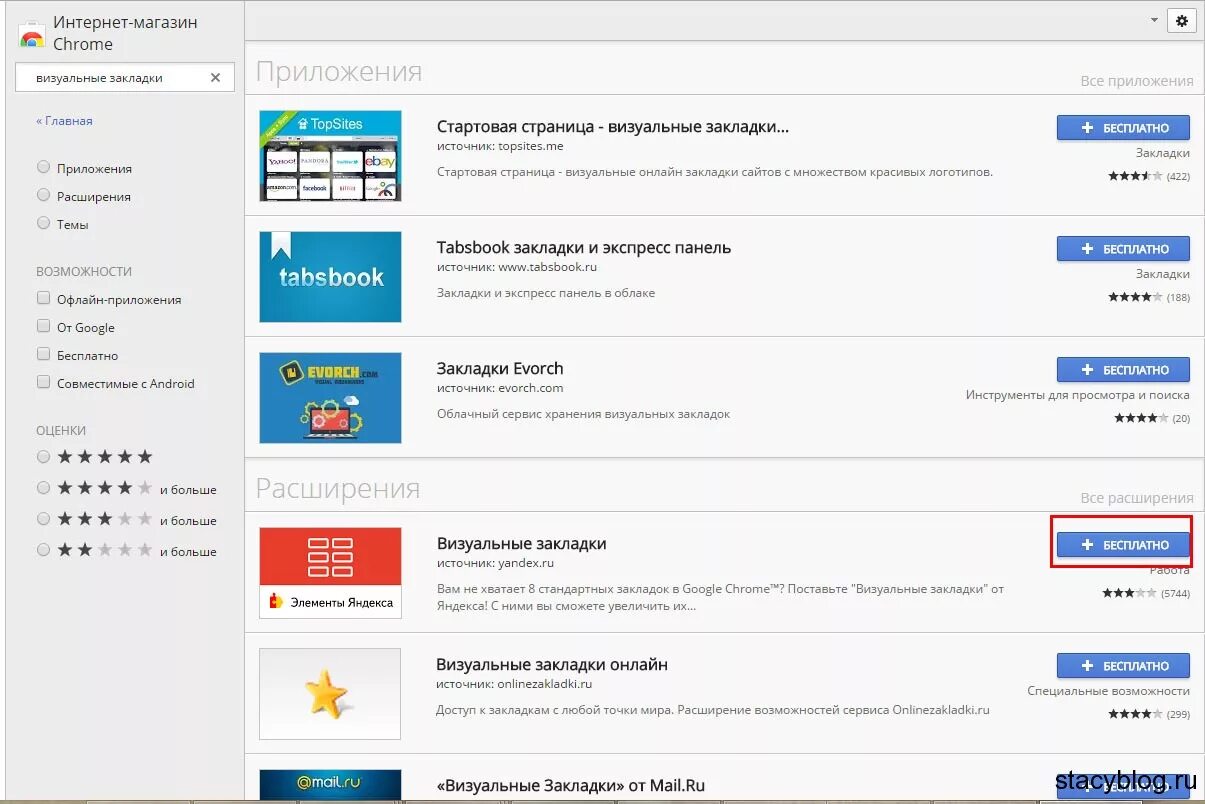Open 'Элементы Яндекса' extension thumbnail
The height and width of the screenshot is (804, 1205).
pos(330,572)
